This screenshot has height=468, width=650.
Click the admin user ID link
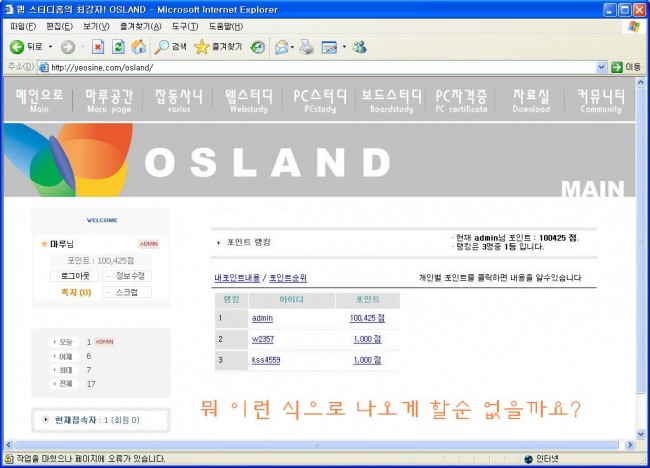coord(262,318)
